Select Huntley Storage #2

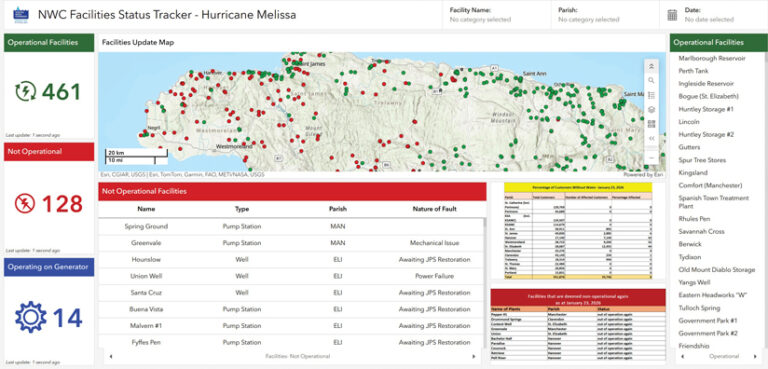click(706, 134)
